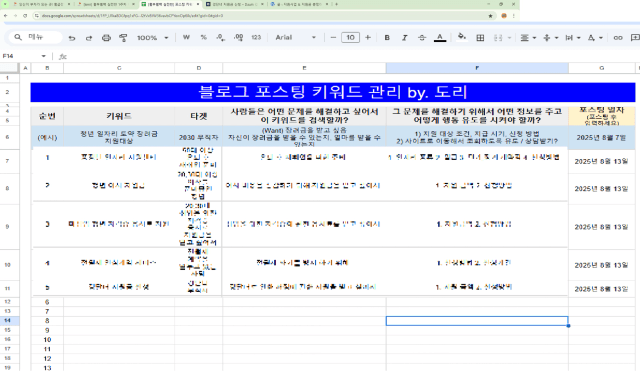The image size is (640, 371).
Task: Open the tab search chevron at far left
Action: tap(5, 4)
